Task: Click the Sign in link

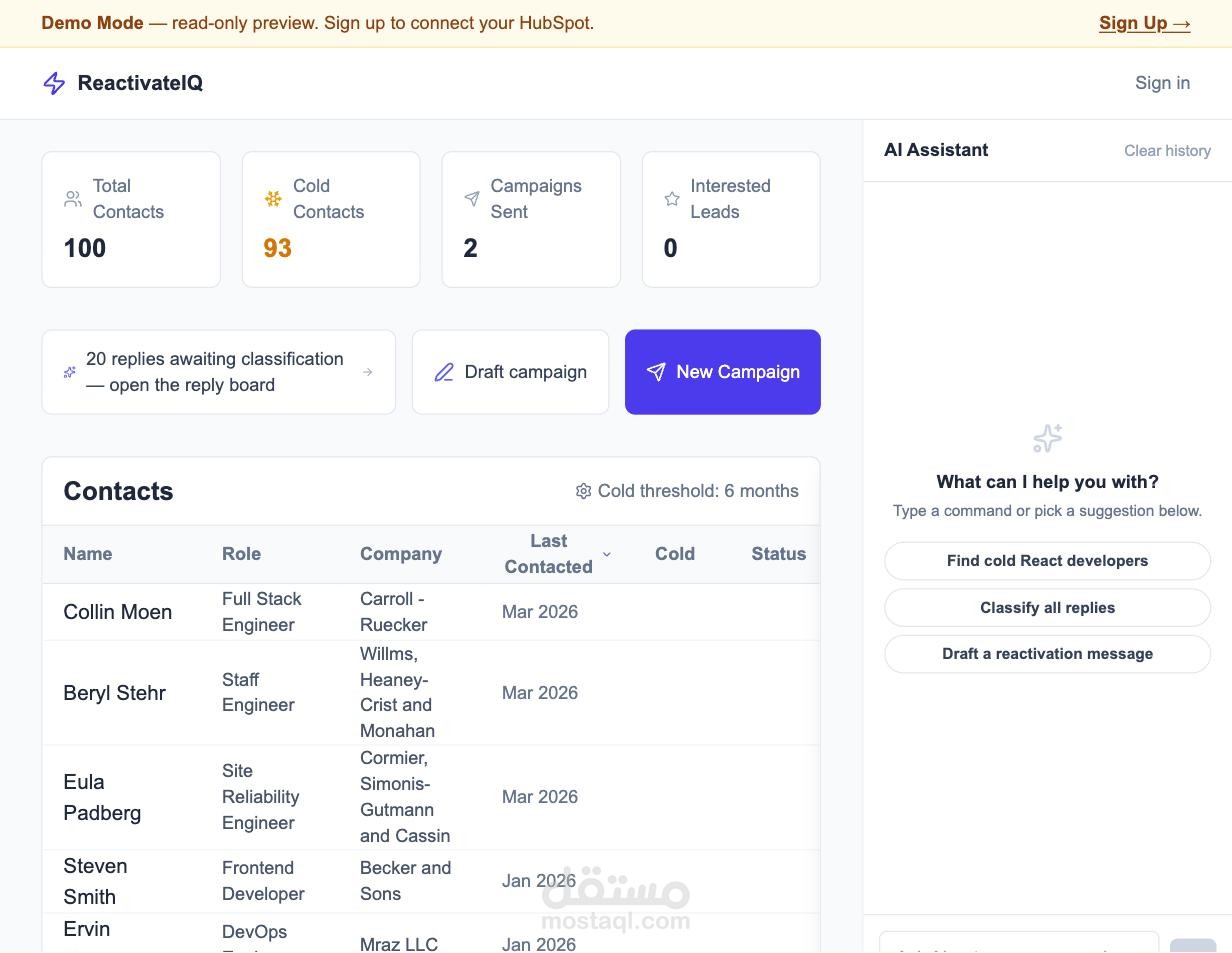Action: (1162, 83)
